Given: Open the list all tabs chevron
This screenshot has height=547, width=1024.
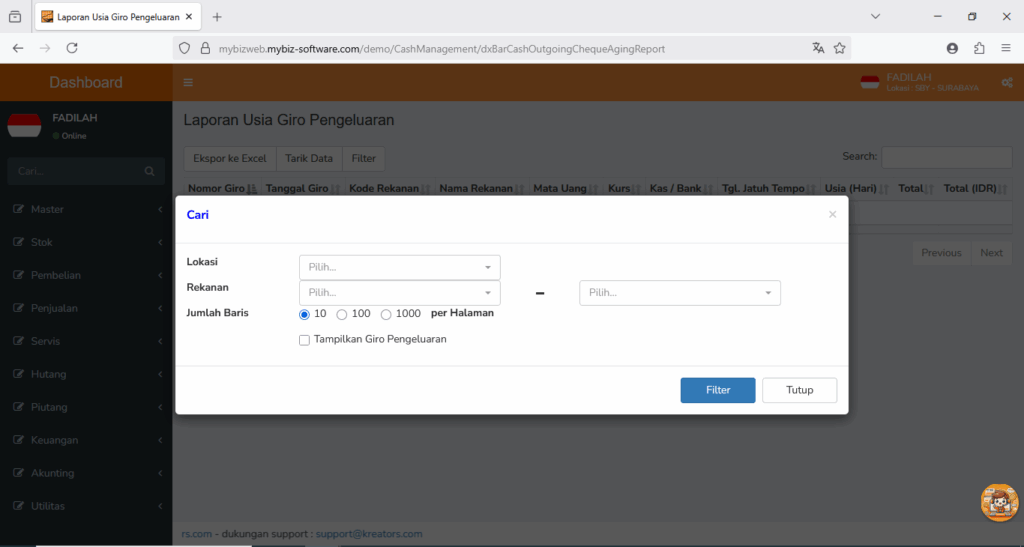Looking at the screenshot, I should 875,16.
